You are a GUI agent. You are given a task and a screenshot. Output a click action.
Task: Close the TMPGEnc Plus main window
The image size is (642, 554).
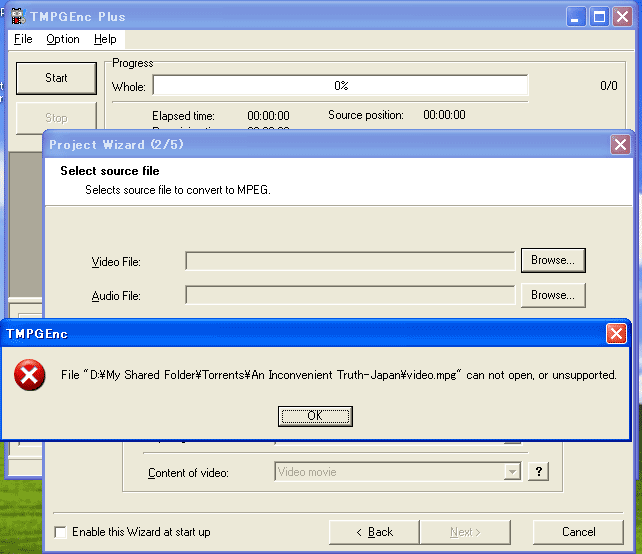[x=622, y=17]
